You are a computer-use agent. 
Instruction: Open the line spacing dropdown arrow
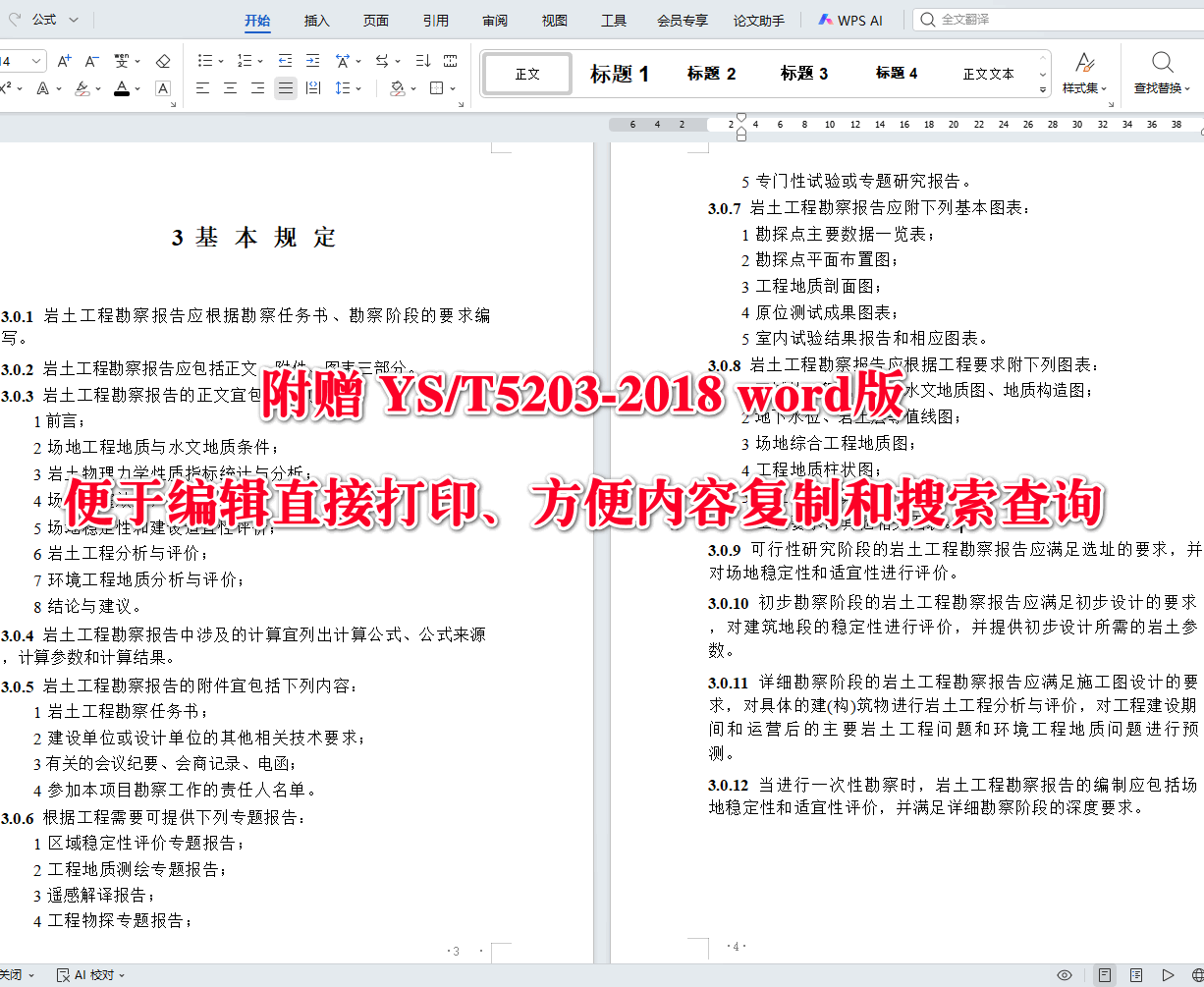point(358,89)
